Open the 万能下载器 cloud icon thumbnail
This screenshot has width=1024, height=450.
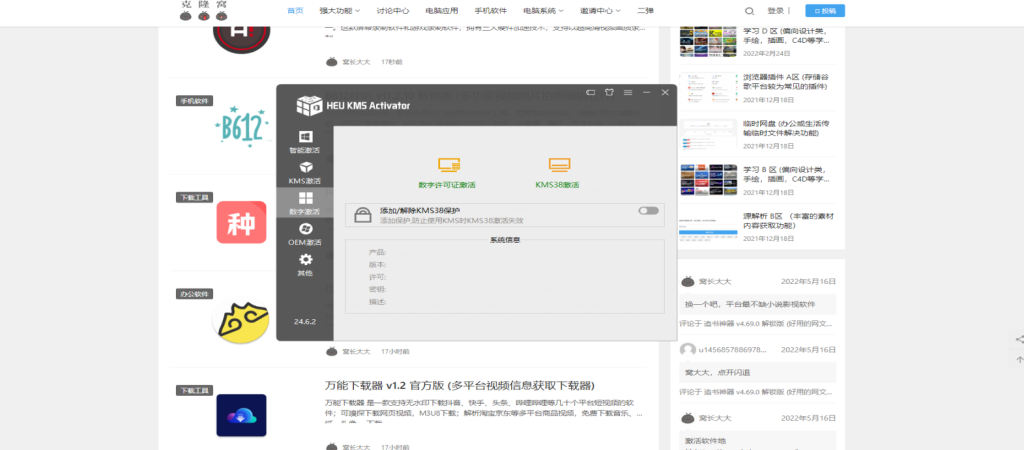click(x=242, y=415)
